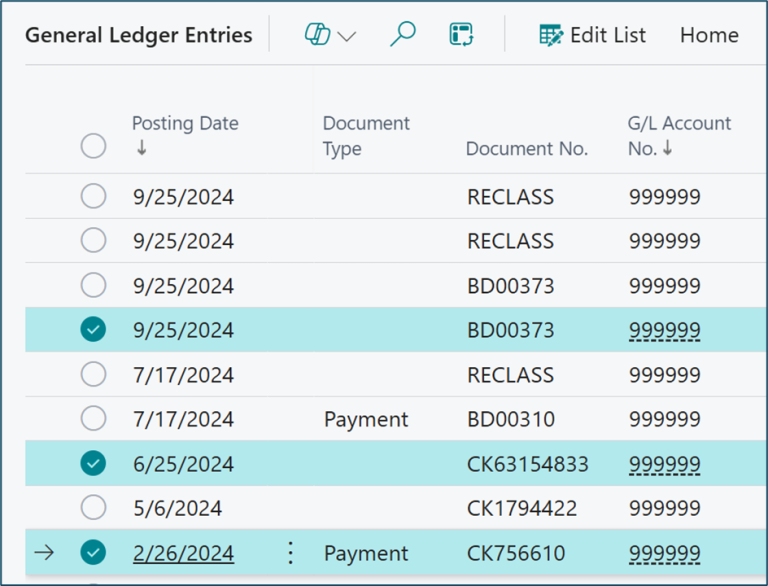Click the current row arrow indicator
Screen dimensions: 768x586
[44, 553]
